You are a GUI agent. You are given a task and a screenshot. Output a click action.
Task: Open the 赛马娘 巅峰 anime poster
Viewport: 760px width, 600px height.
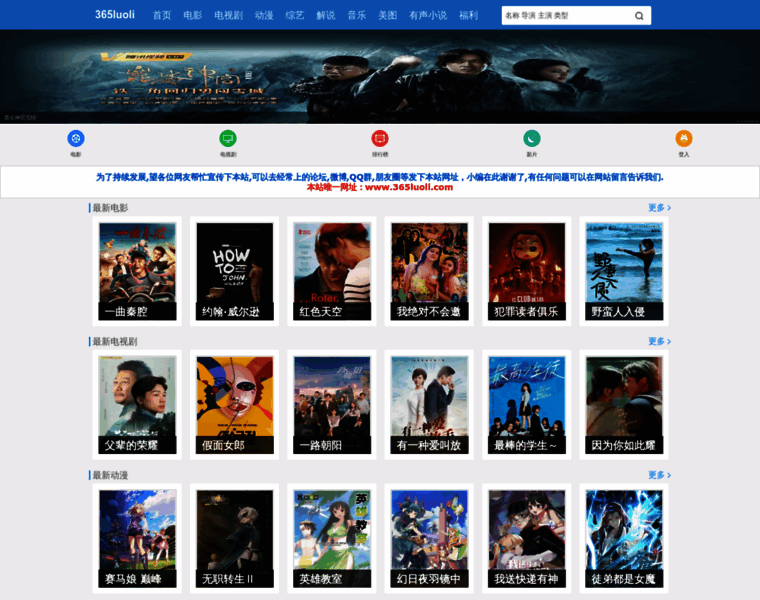[x=137, y=539]
